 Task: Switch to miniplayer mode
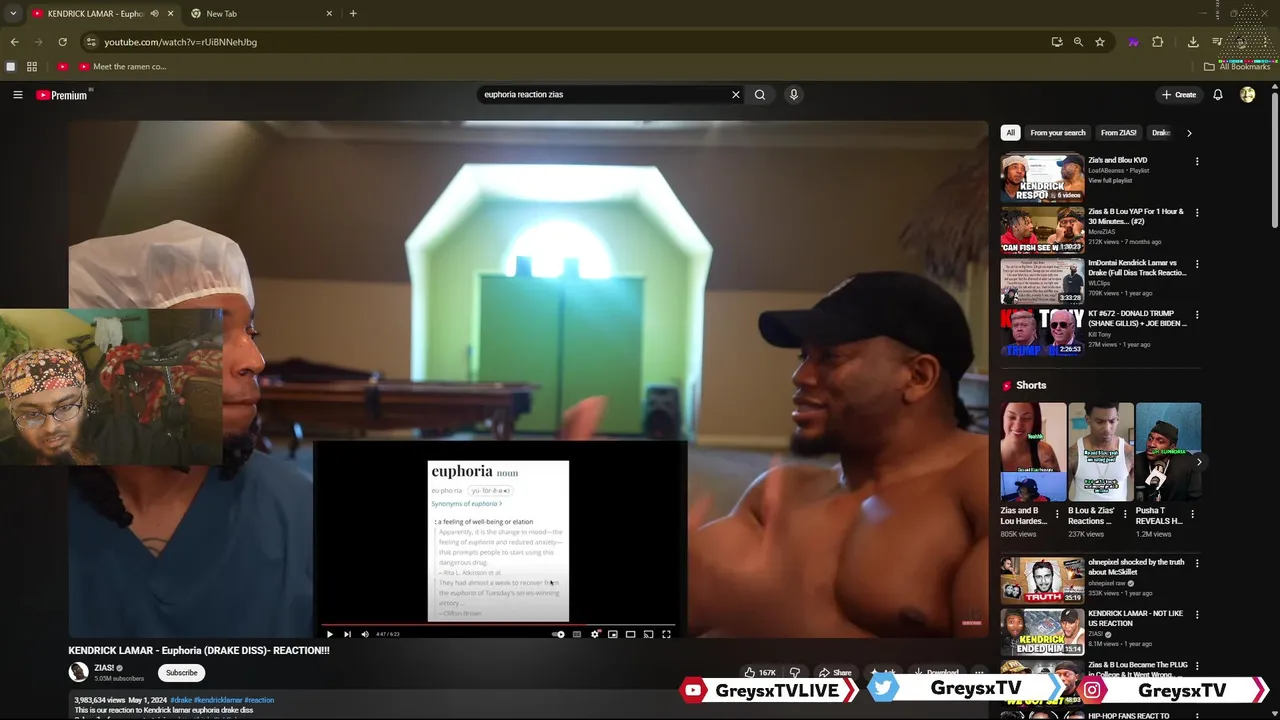[613, 634]
